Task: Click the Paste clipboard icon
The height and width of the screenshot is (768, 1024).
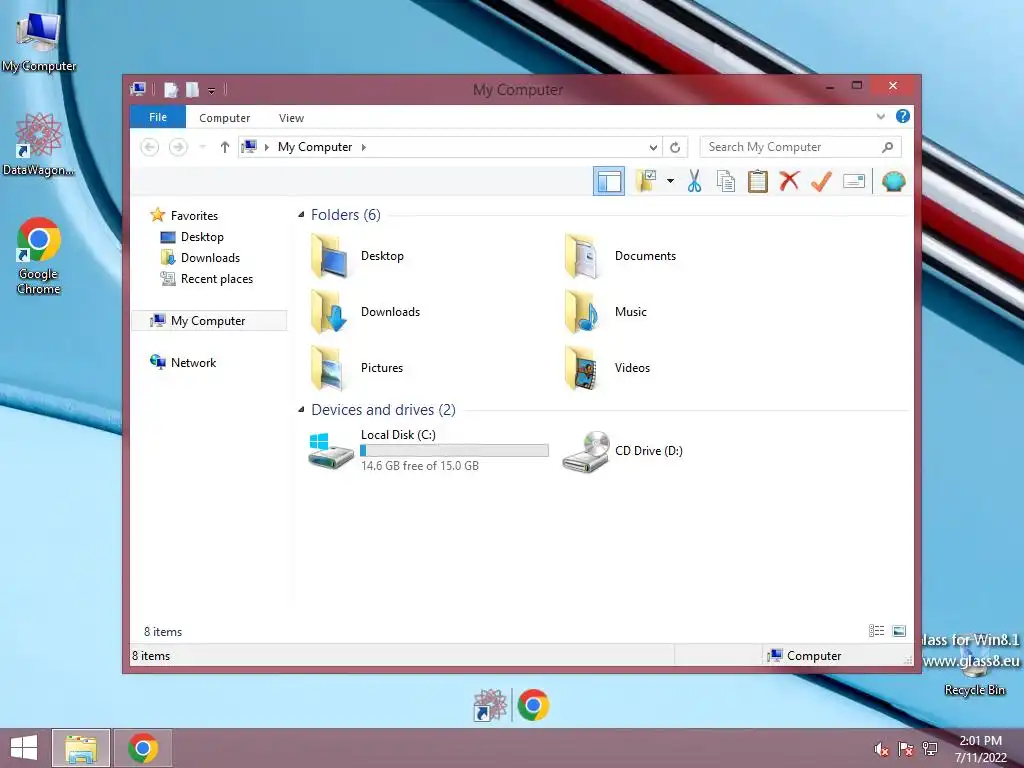Action: click(758, 181)
